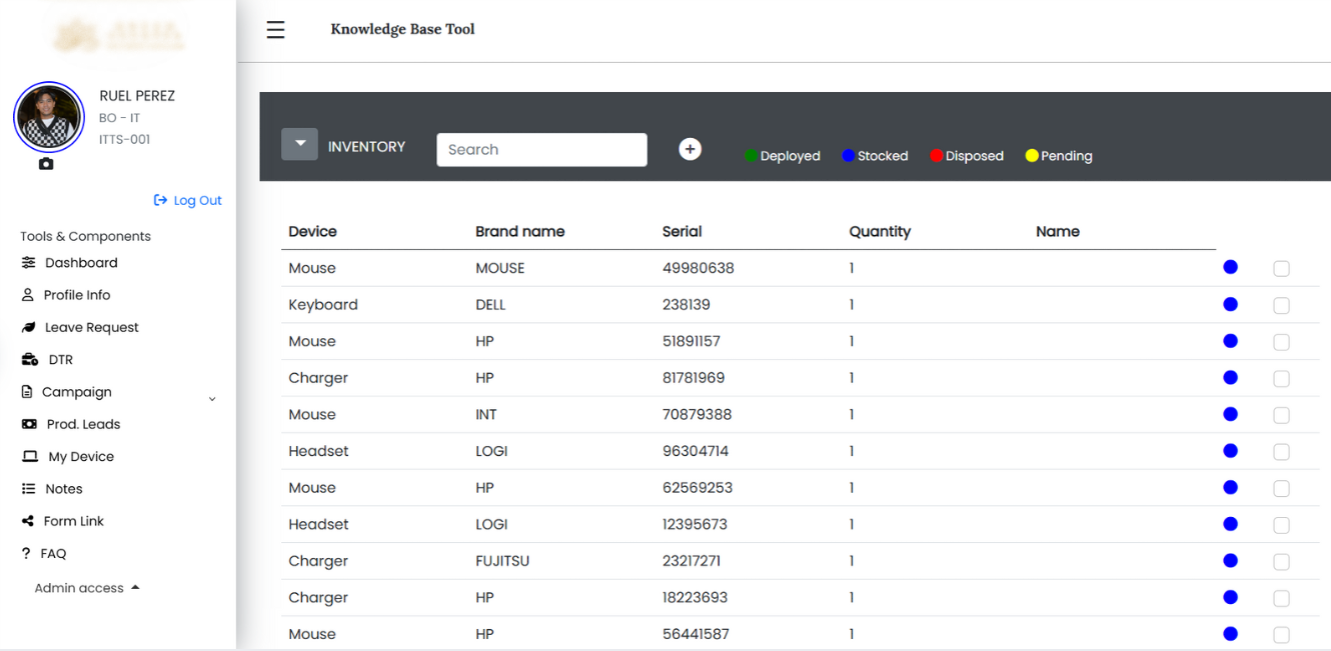
Task: Click the hamburger menu icon
Action: pos(275,30)
